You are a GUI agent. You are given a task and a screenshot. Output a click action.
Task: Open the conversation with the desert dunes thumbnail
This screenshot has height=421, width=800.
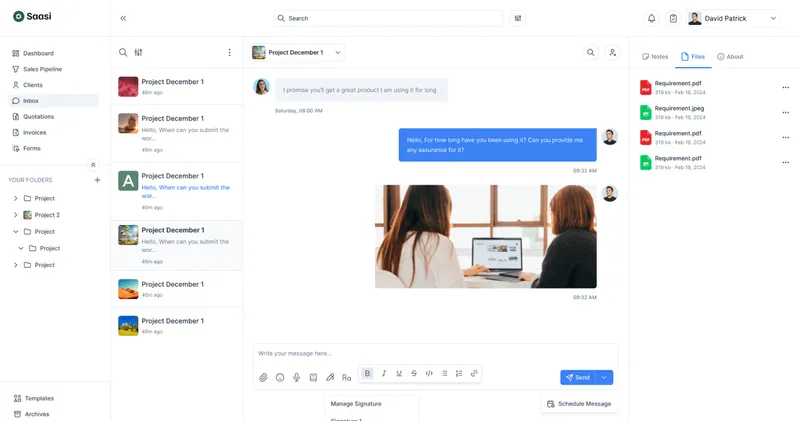point(177,289)
